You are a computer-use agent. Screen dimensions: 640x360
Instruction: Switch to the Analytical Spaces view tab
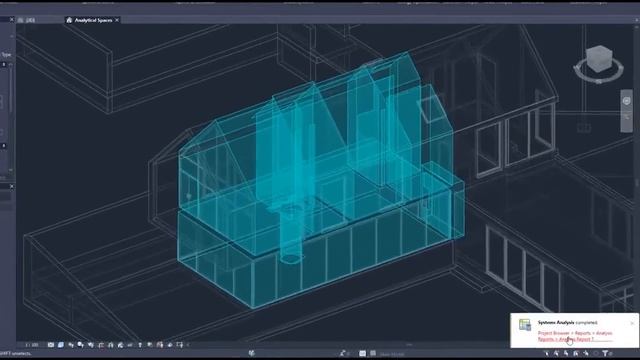coord(93,20)
